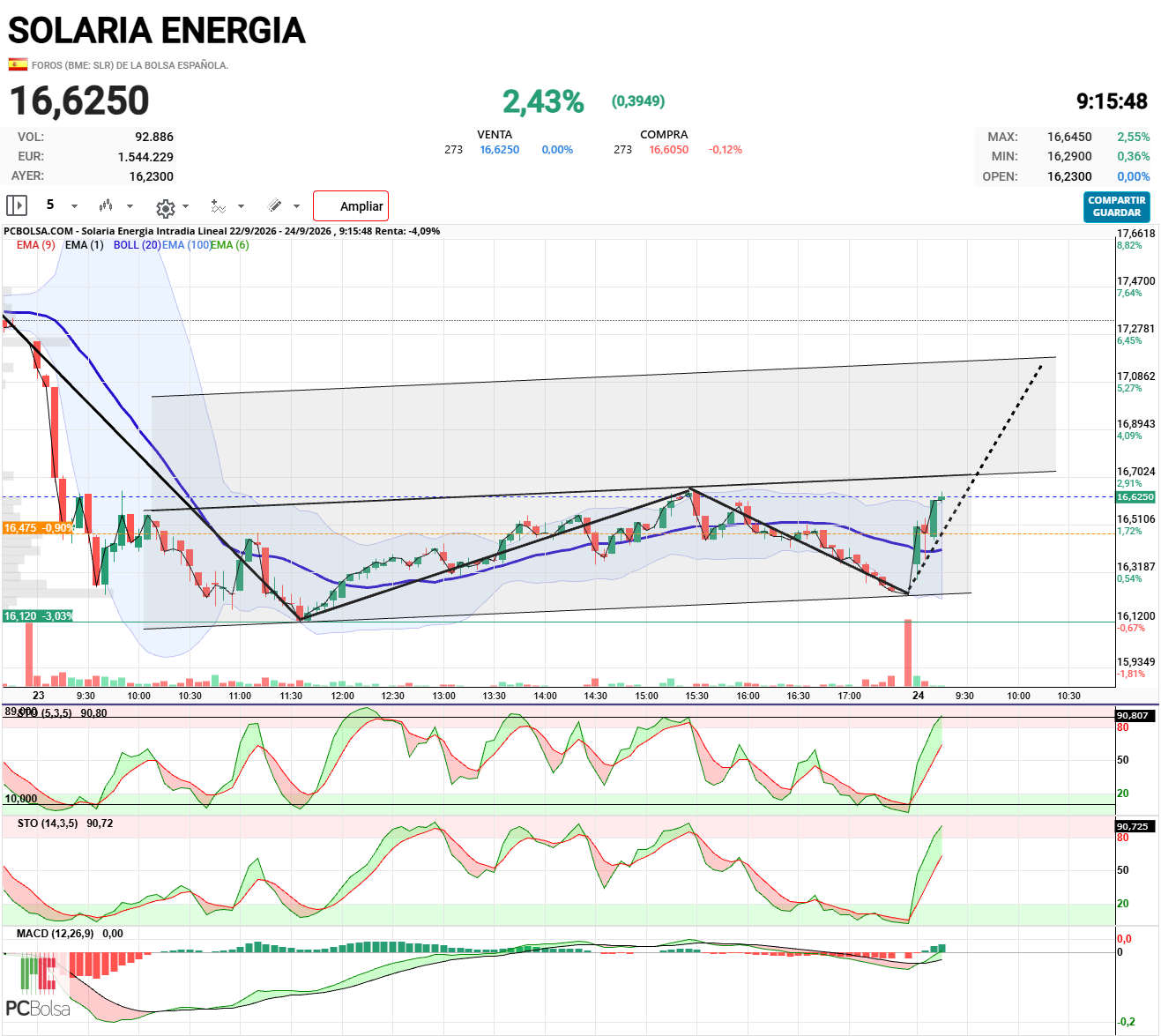Click the STO (14,3,5) indicator label
Viewport: 1161px width, 1036px height.
(x=48, y=824)
